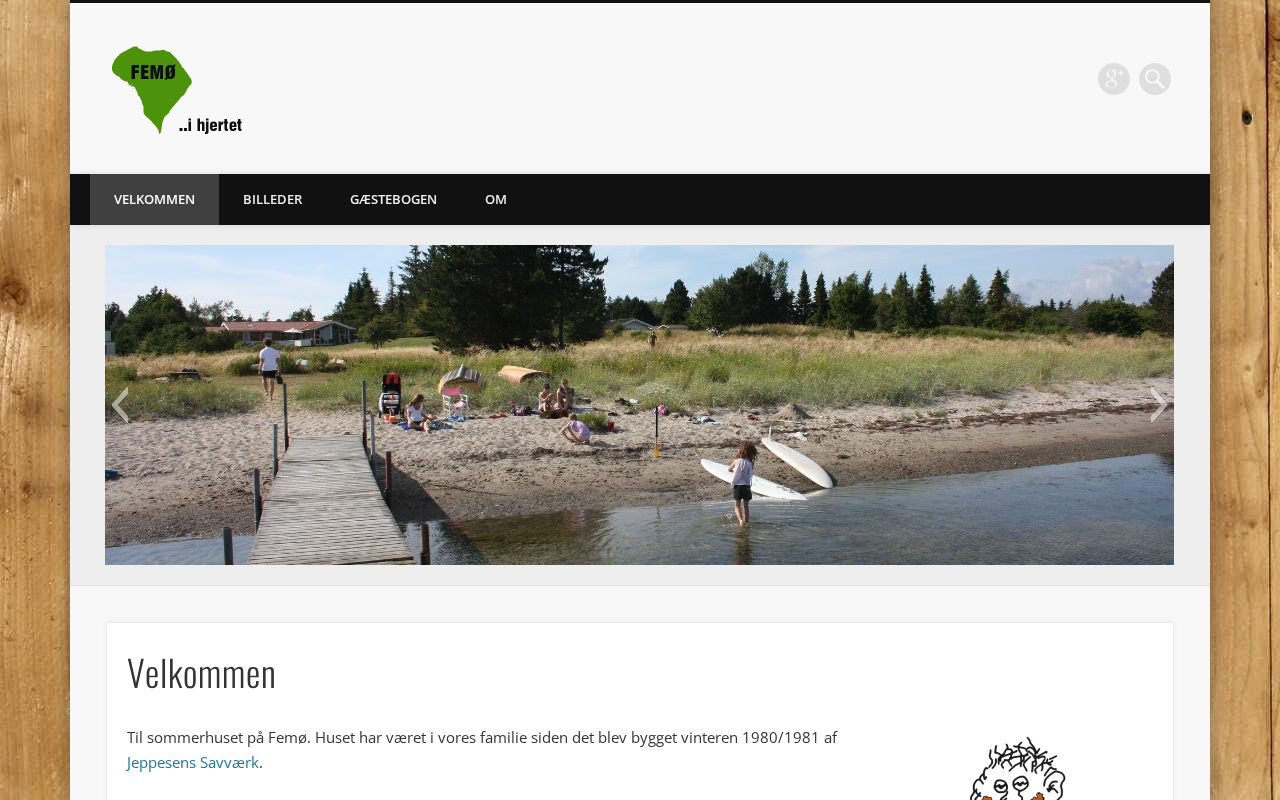The width and height of the screenshot is (1280, 800).
Task: Click the Velkommen page heading
Action: (201, 673)
